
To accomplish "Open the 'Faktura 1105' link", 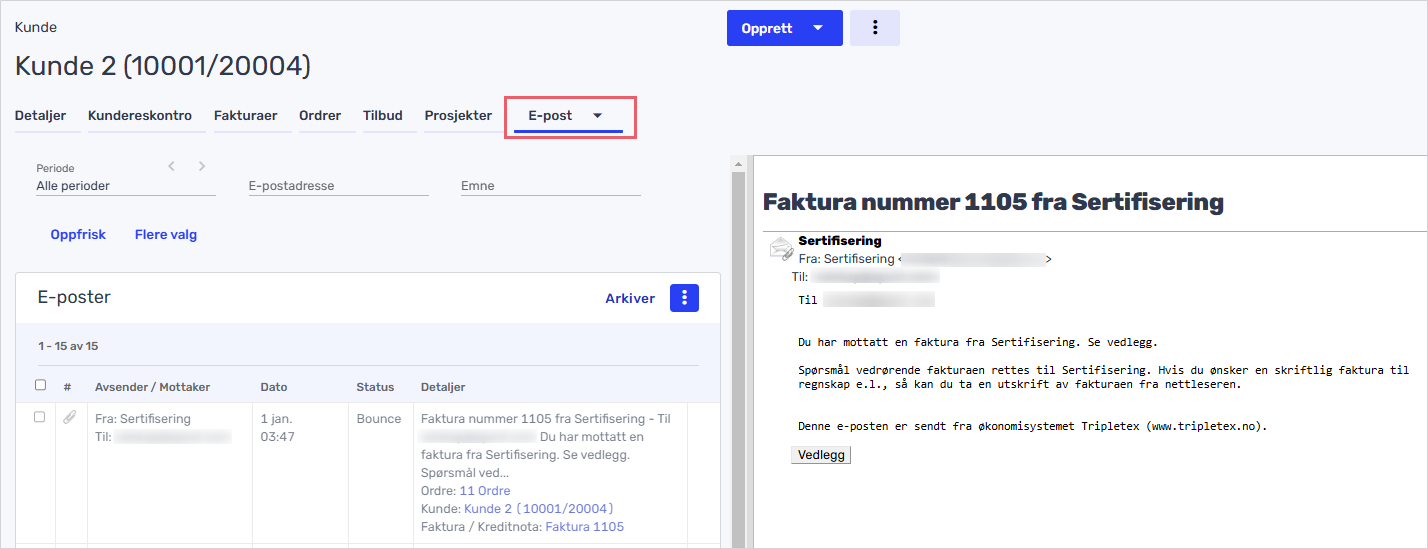I will click(584, 527).
